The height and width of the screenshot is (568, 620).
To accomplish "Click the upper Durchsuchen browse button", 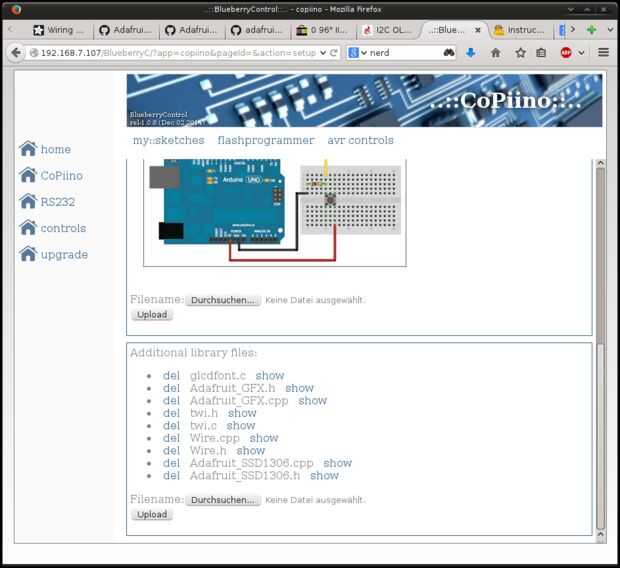I will (223, 300).
